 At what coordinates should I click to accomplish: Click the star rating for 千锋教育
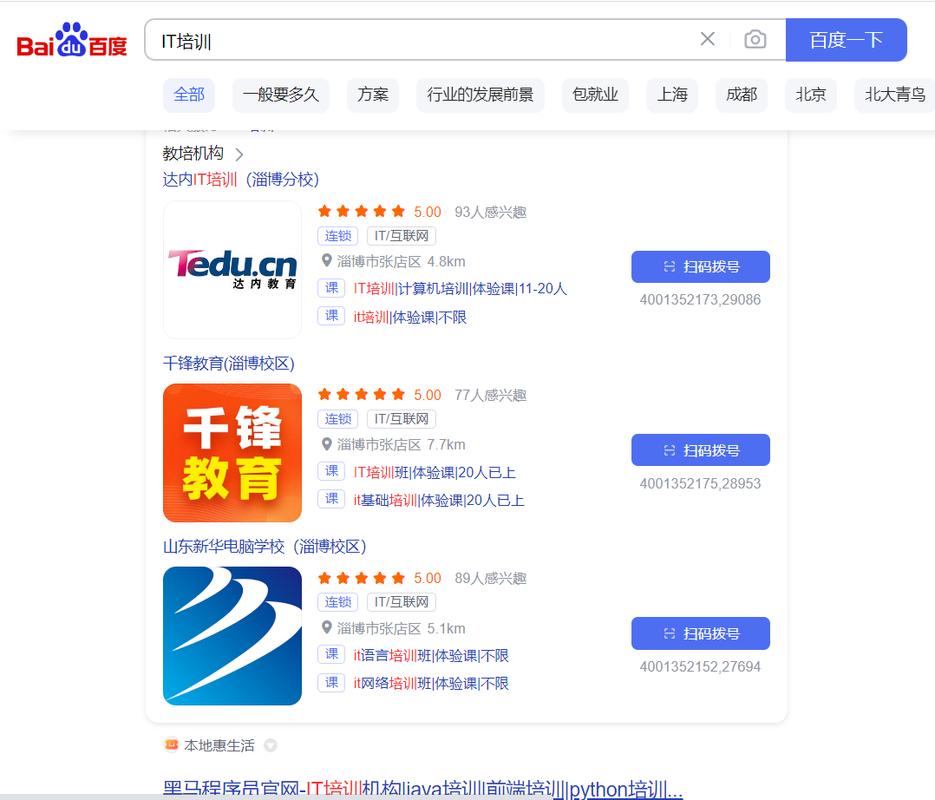click(361, 395)
